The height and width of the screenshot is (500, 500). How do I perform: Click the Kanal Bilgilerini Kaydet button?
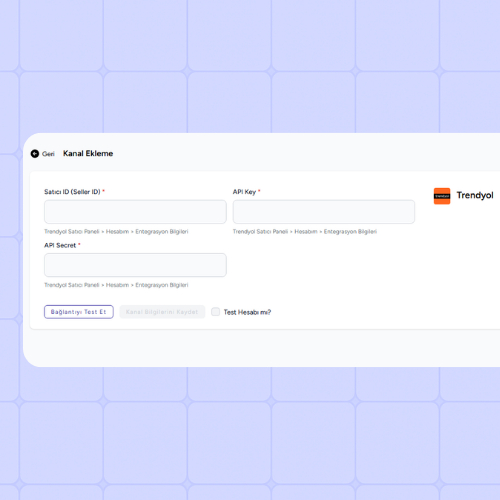162,312
